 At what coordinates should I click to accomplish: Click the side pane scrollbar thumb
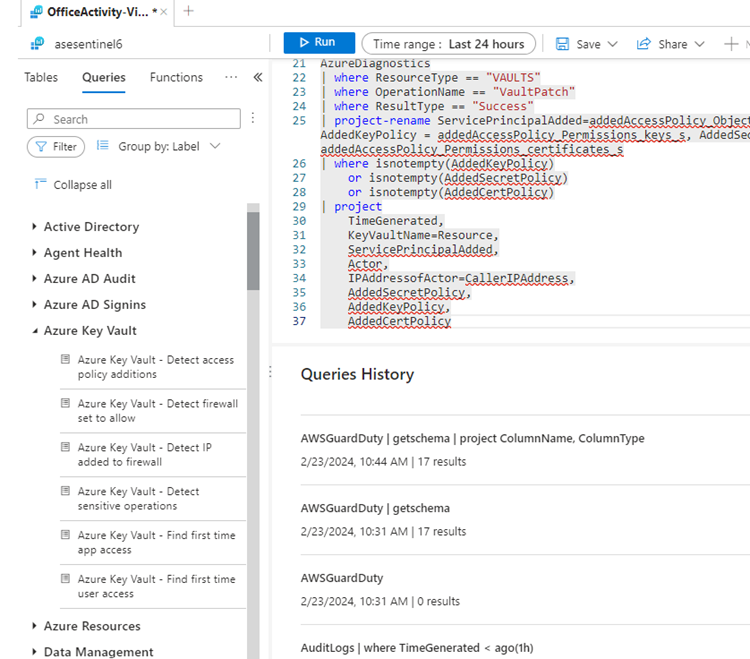tap(253, 251)
